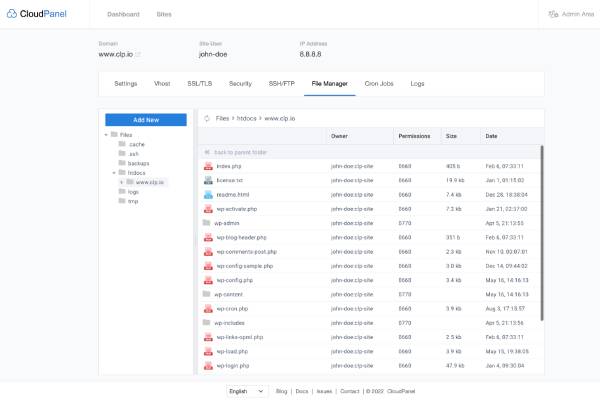This screenshot has height=400, width=600.
Task: Click the readme.html file icon
Action: pos(208,194)
